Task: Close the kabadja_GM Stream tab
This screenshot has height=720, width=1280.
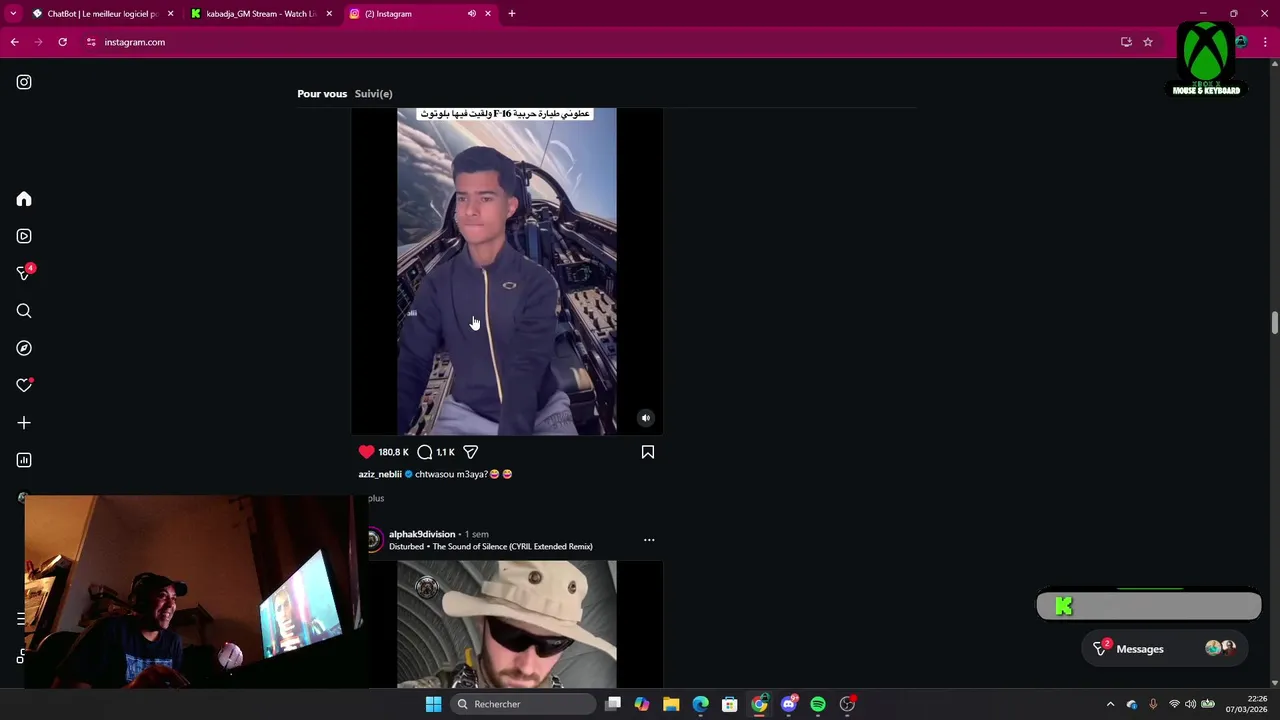Action: pyautogui.click(x=329, y=14)
